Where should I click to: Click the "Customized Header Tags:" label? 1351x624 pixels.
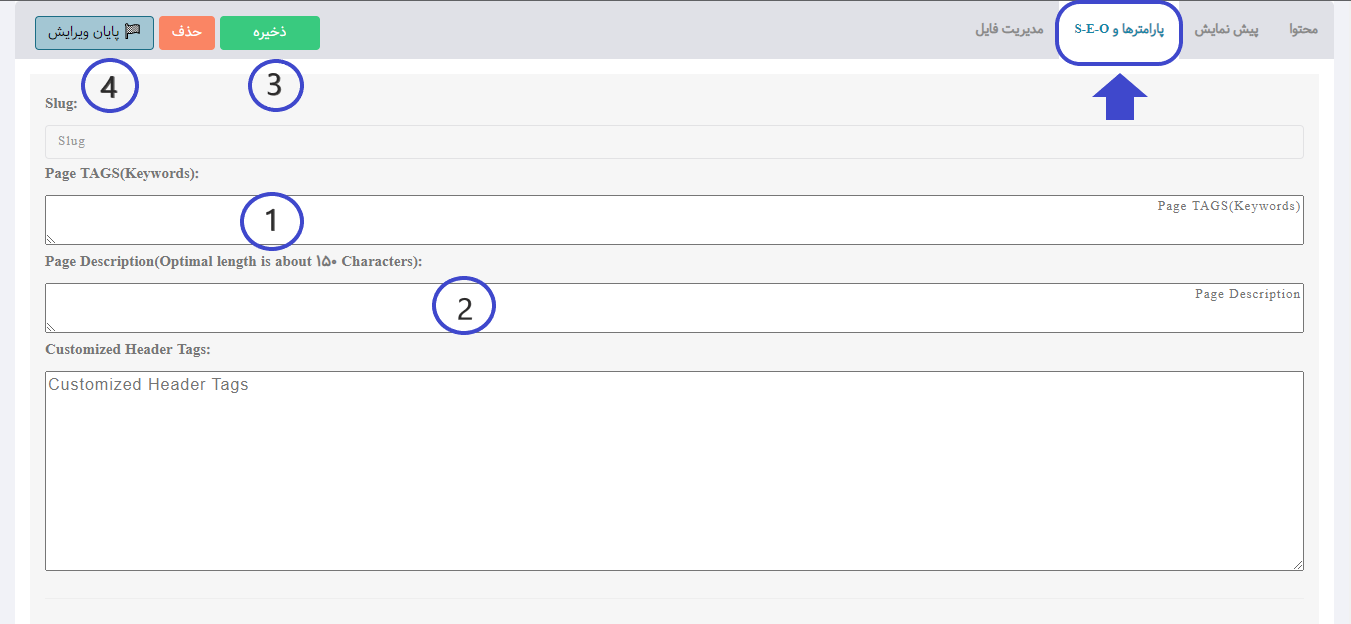click(x=128, y=349)
